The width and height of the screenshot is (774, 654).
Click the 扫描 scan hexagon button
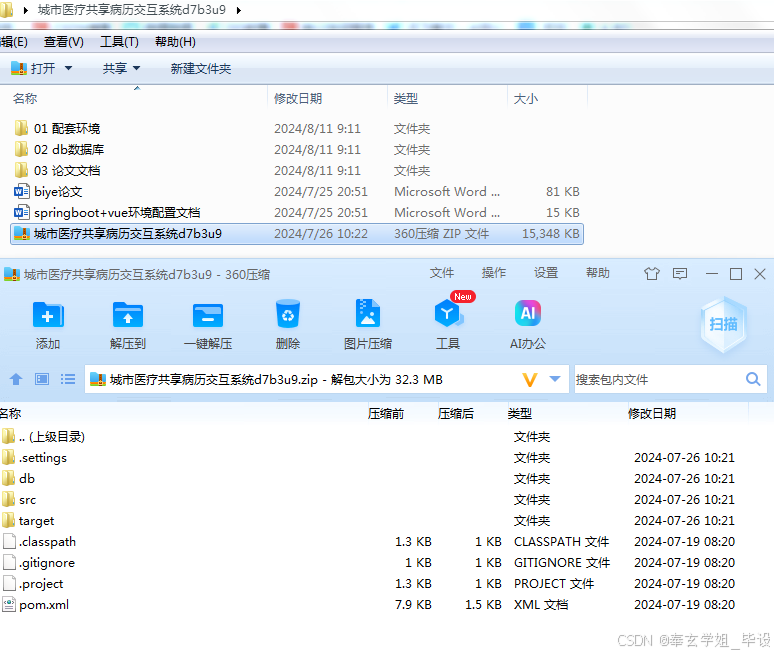[x=724, y=324]
